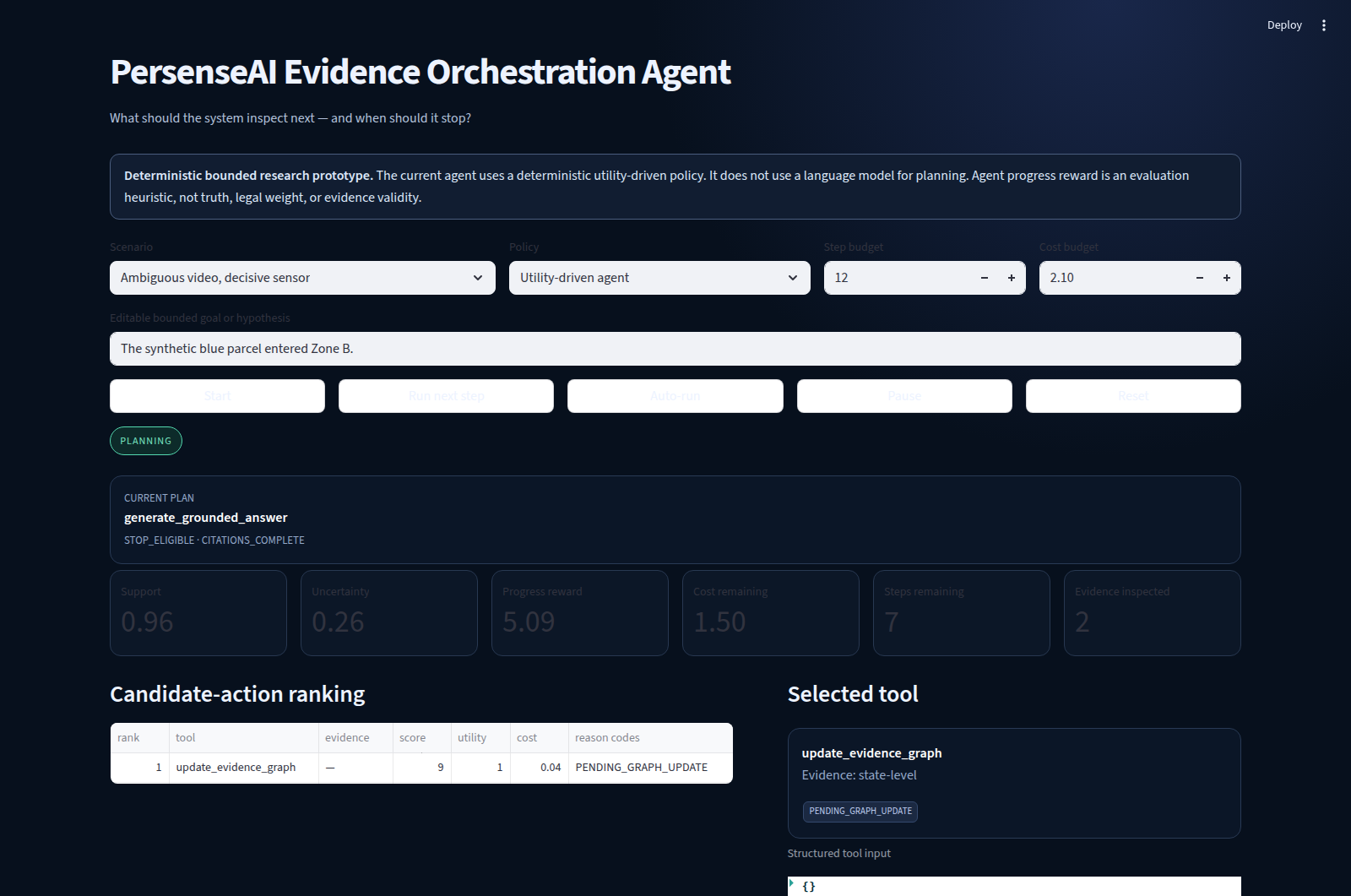Viewport: 1351px width, 896px height.
Task: Click the PENDING_GRAPH_UPDATE chip in Selected tool
Action: point(860,812)
